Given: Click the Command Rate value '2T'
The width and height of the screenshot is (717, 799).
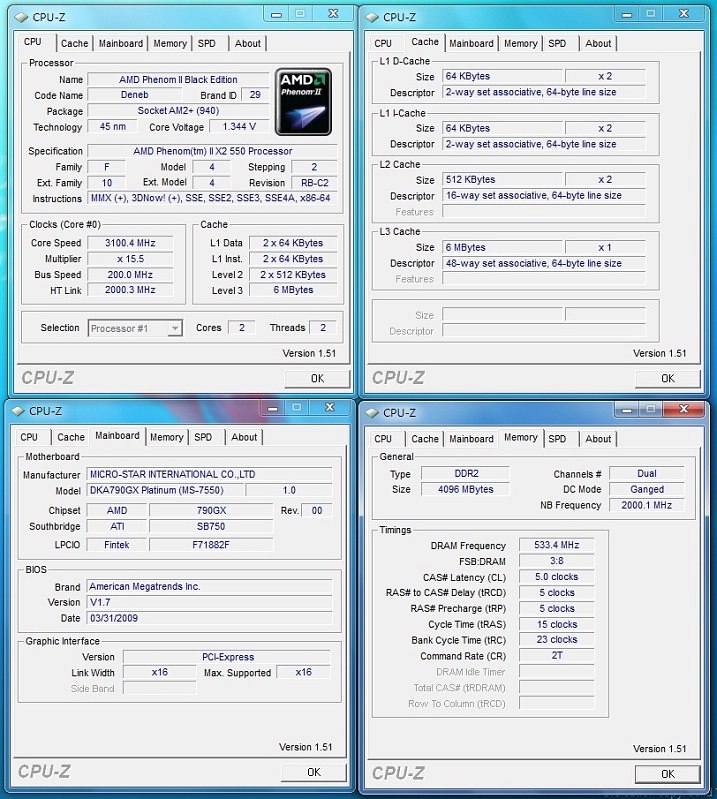Looking at the screenshot, I should [556, 655].
